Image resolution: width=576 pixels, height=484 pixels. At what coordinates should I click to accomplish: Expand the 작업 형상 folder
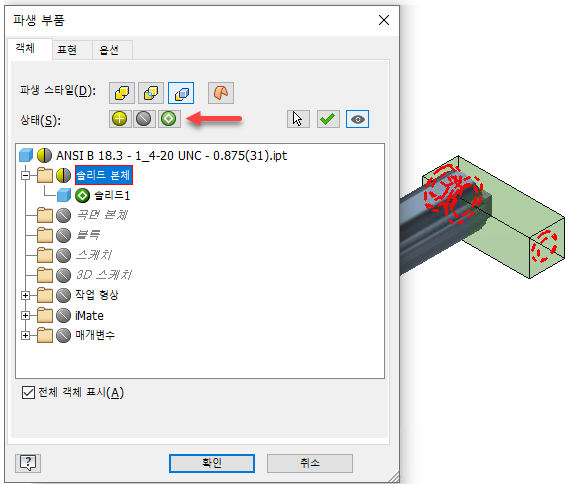(25, 295)
